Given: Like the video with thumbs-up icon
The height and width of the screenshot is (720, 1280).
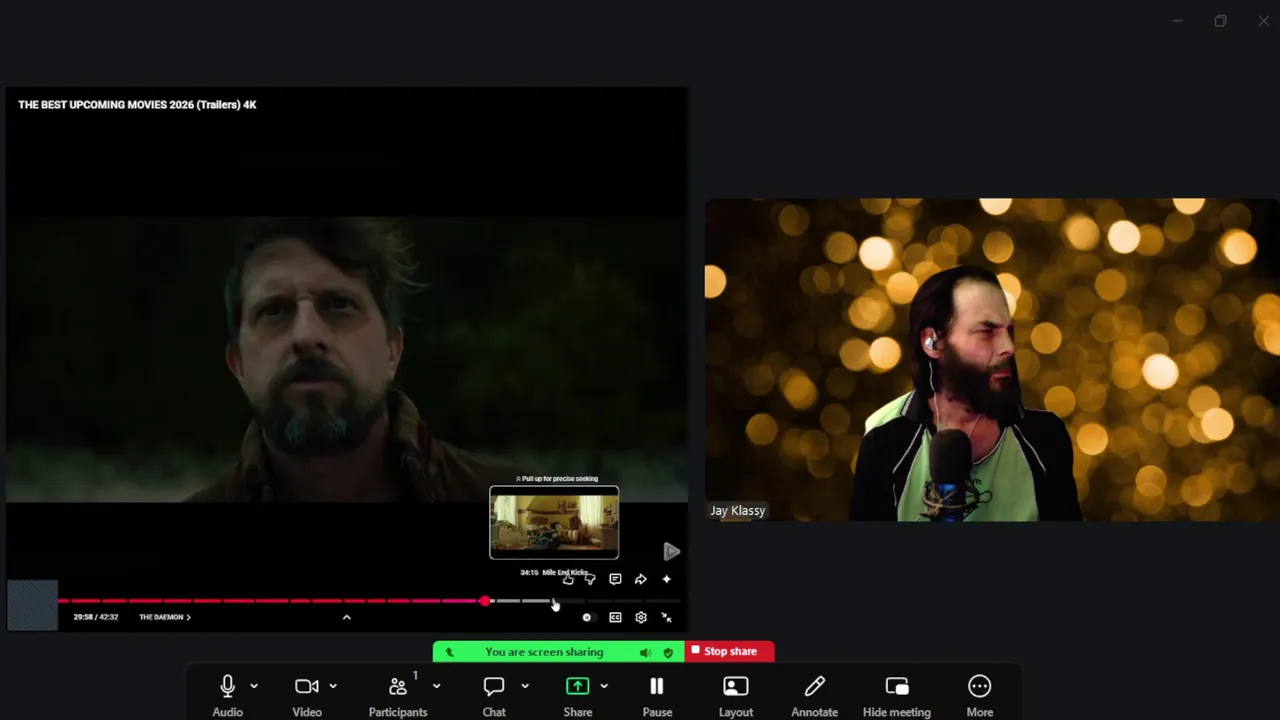Looking at the screenshot, I should coord(568,579).
